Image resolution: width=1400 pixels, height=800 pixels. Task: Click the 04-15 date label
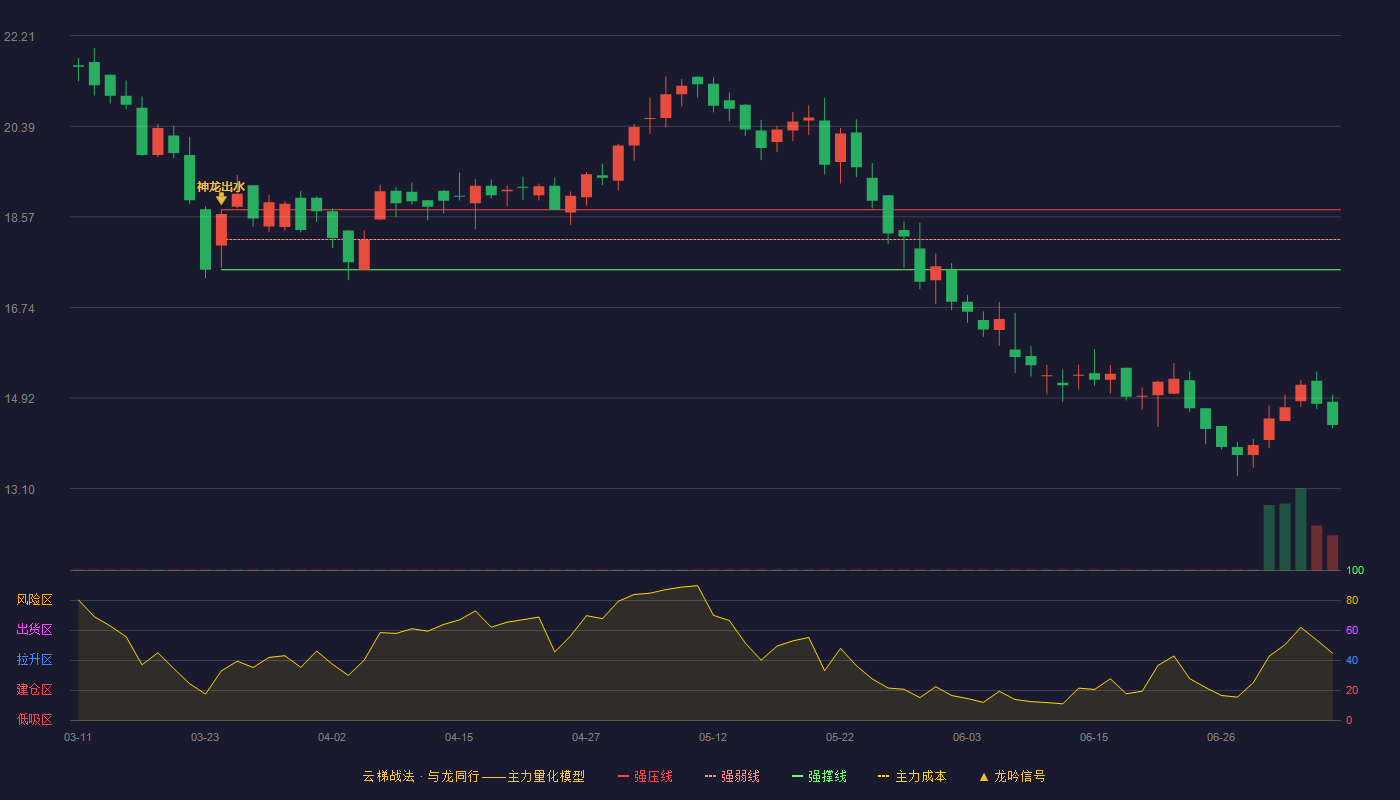click(459, 737)
